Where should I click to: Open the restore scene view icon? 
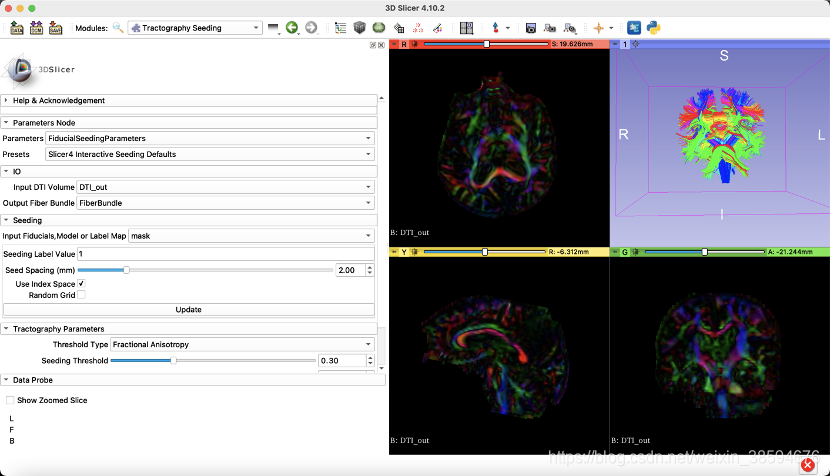(x=570, y=28)
